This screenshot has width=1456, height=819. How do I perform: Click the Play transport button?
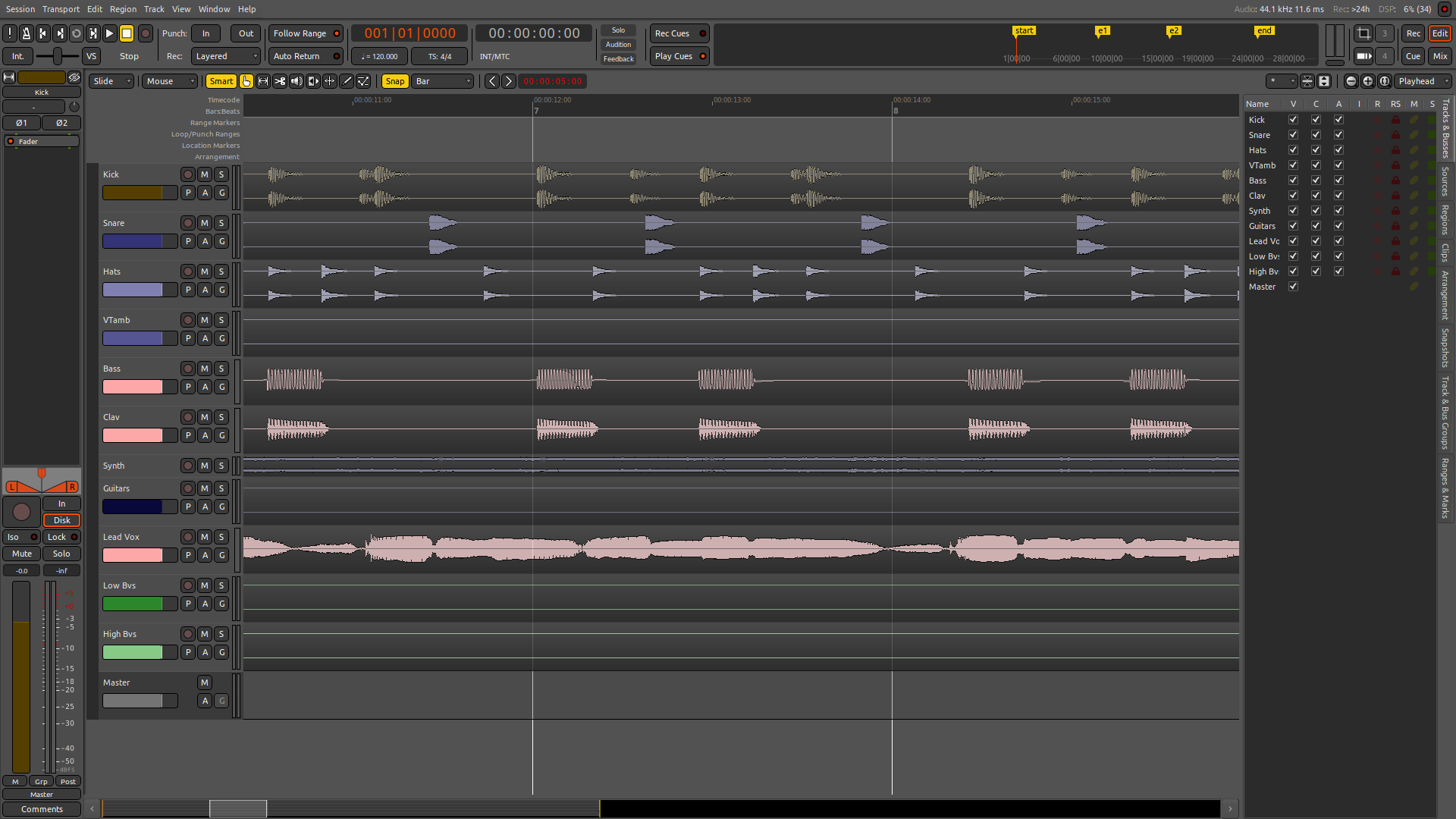[x=109, y=33]
